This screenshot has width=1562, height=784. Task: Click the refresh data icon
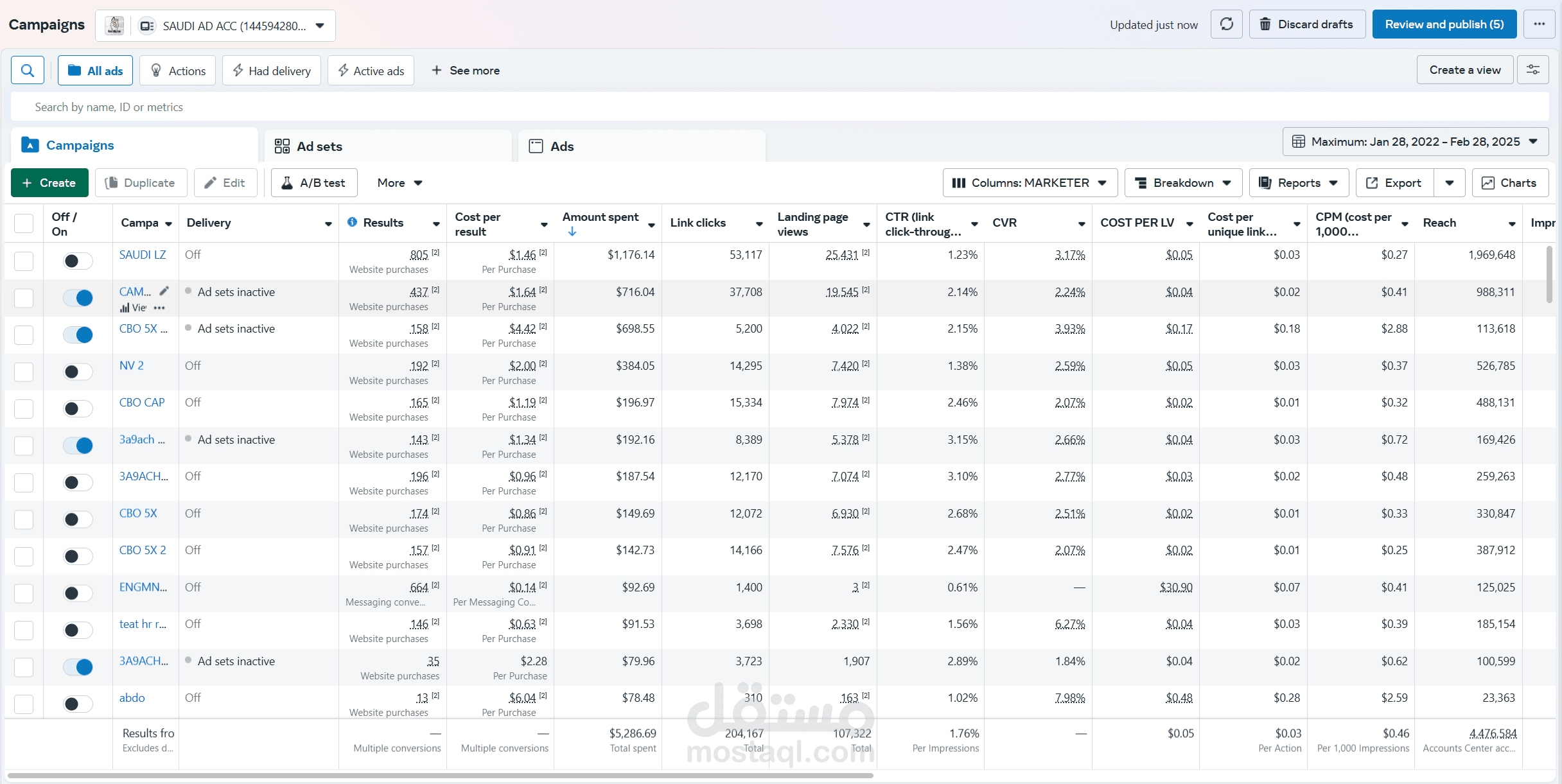click(1226, 24)
